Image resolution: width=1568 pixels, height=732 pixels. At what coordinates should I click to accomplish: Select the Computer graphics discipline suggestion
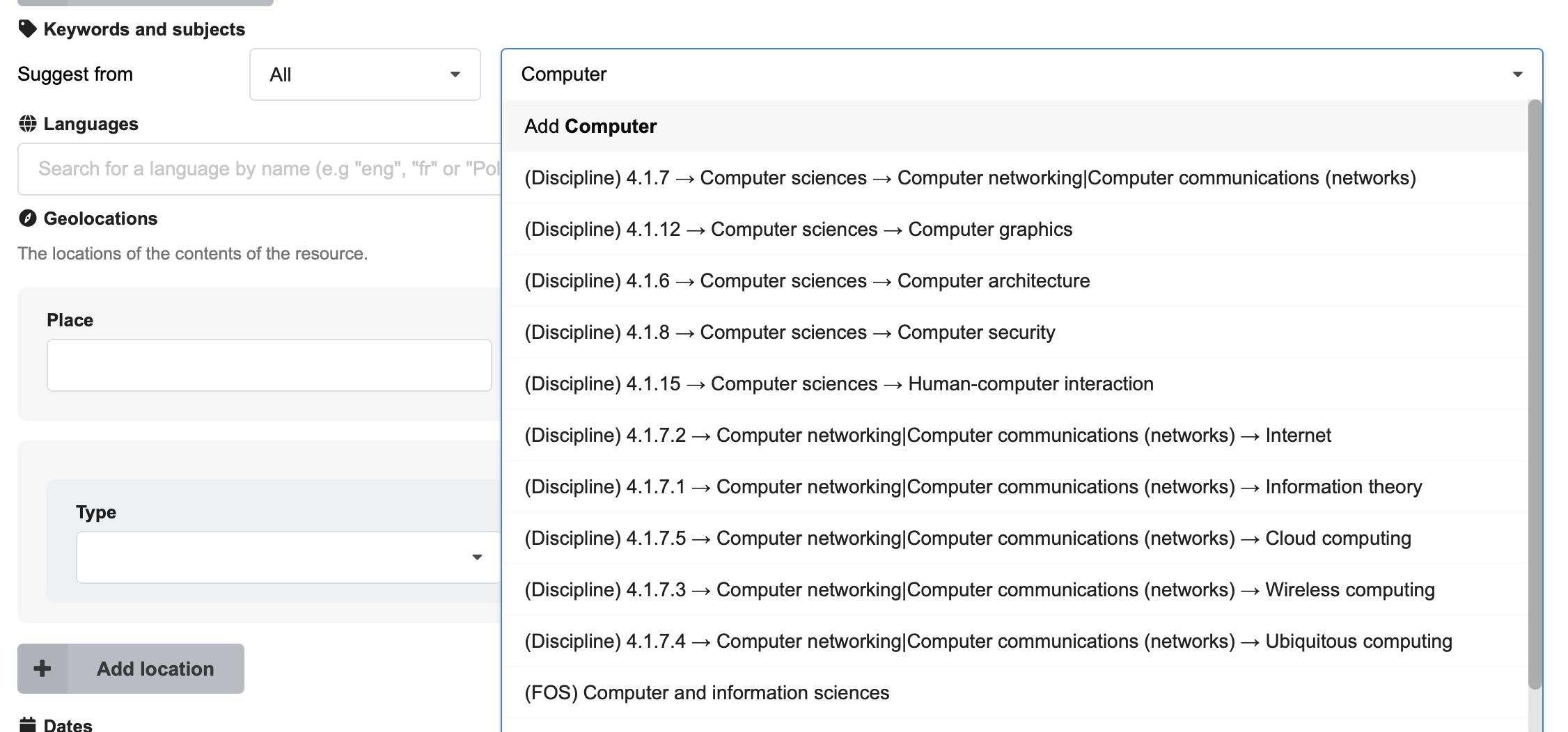click(798, 229)
